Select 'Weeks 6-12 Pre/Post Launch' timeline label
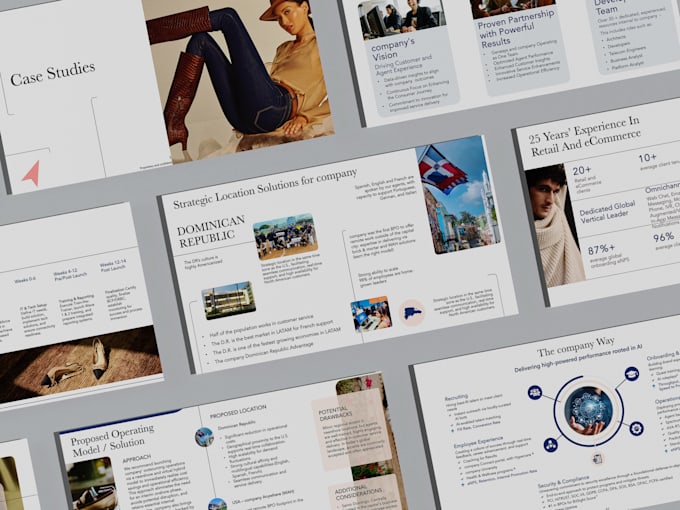 coord(70,275)
